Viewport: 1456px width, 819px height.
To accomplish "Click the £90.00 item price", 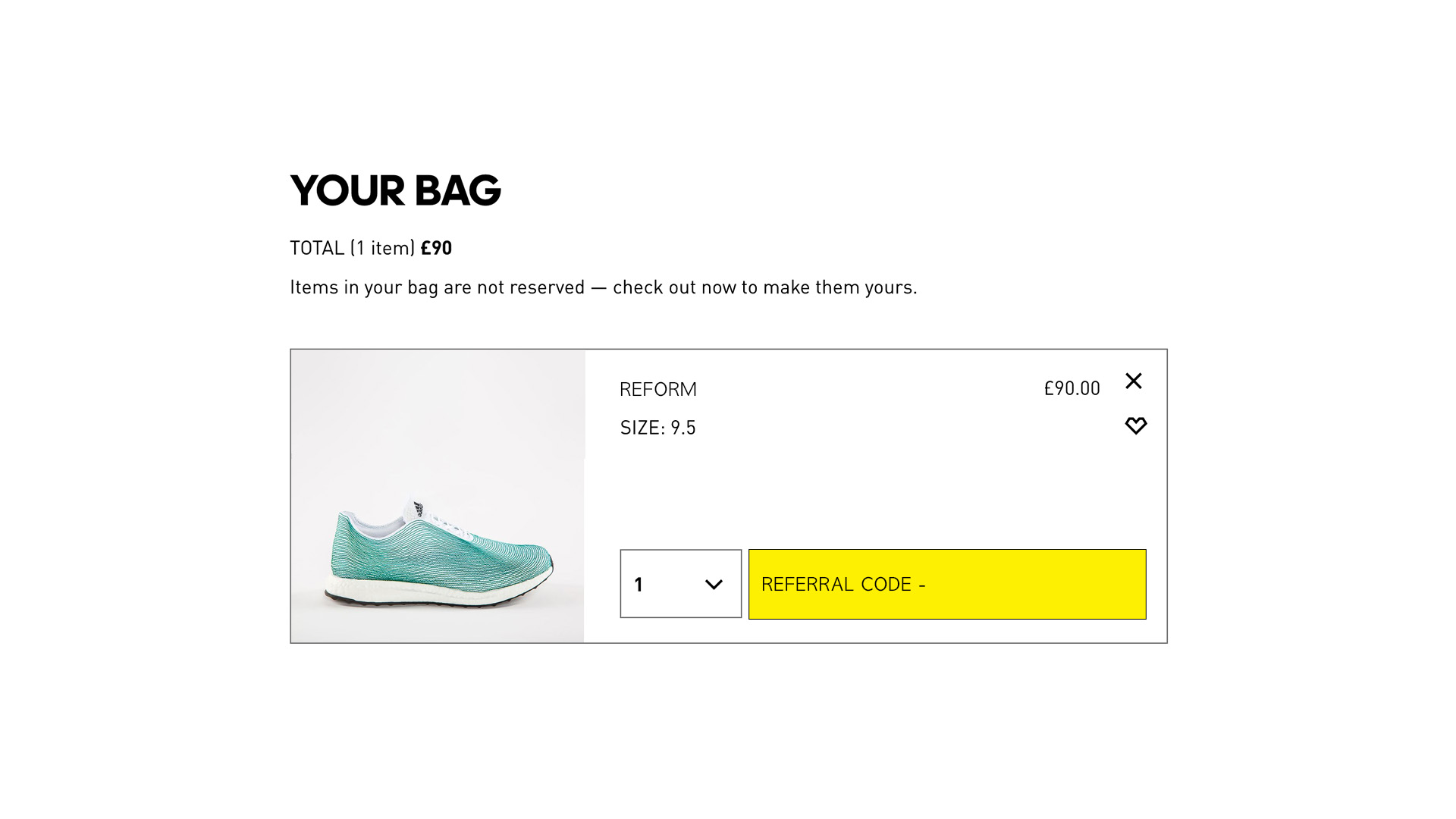I will pyautogui.click(x=1072, y=388).
